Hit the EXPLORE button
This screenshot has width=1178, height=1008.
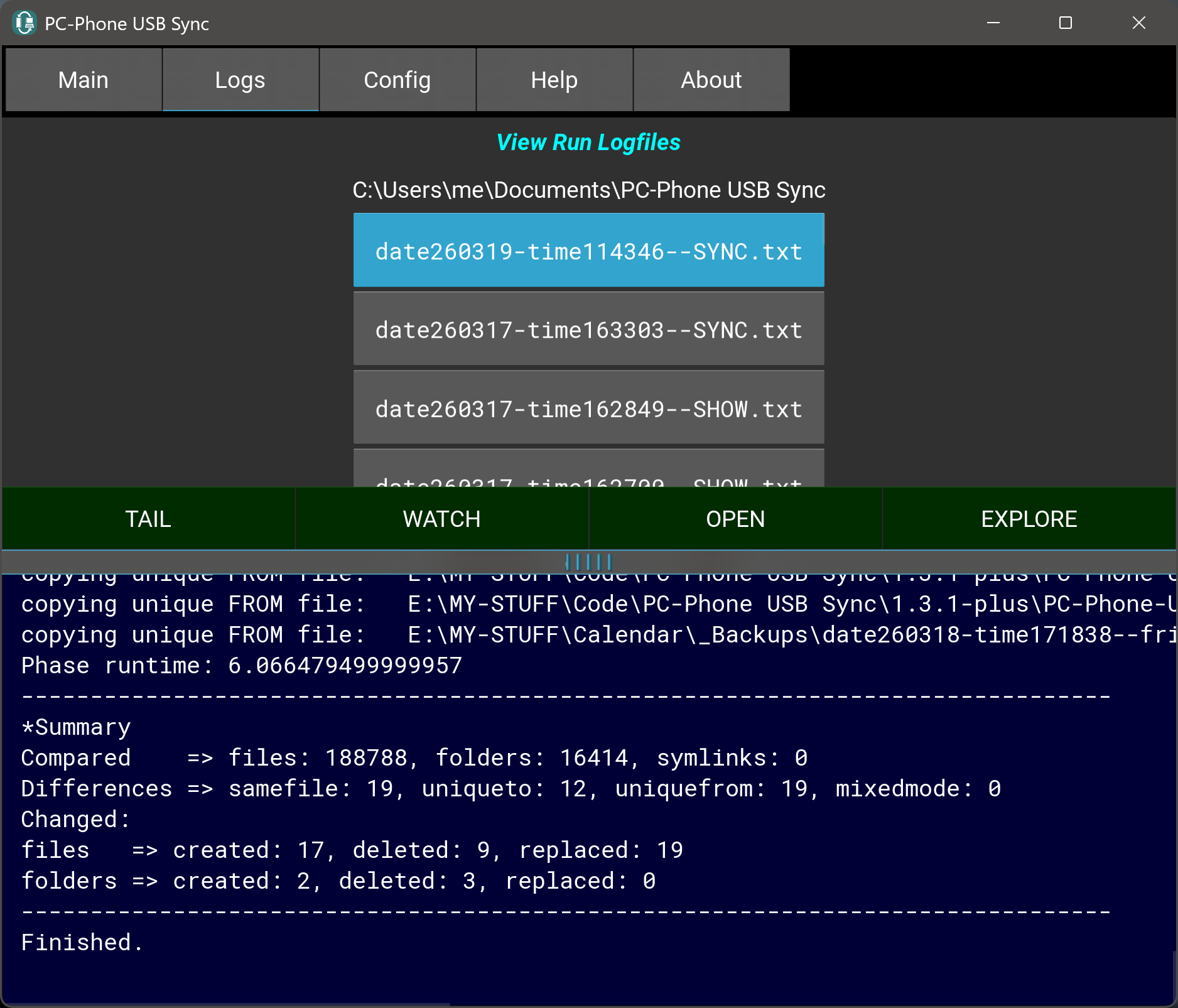pos(1029,519)
